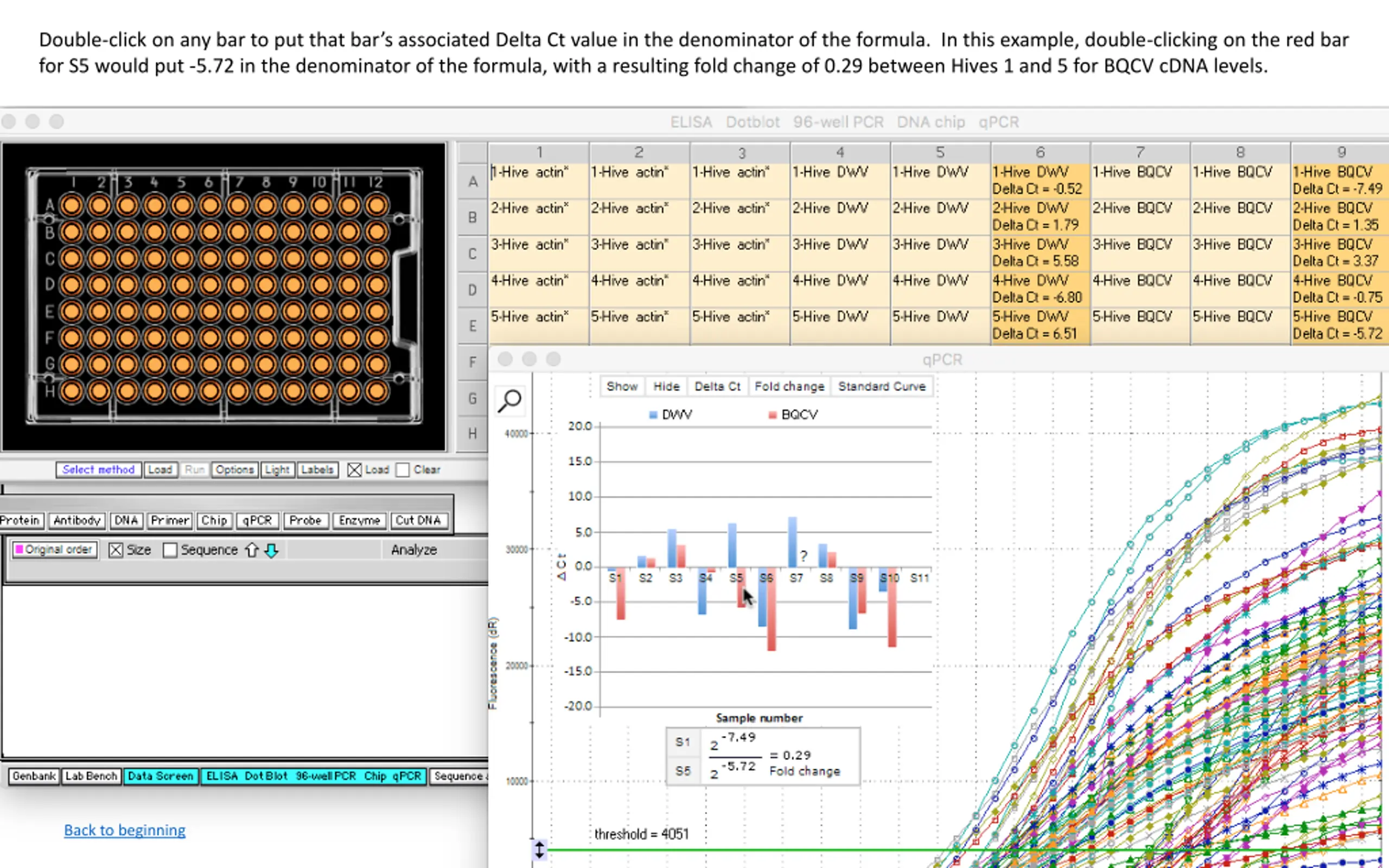Open the Select method dropdown
The image size is (1389, 868).
[x=98, y=470]
